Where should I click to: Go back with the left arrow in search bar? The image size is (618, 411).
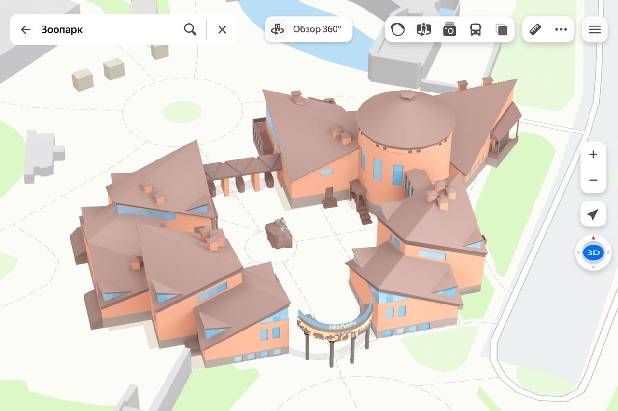pos(25,30)
